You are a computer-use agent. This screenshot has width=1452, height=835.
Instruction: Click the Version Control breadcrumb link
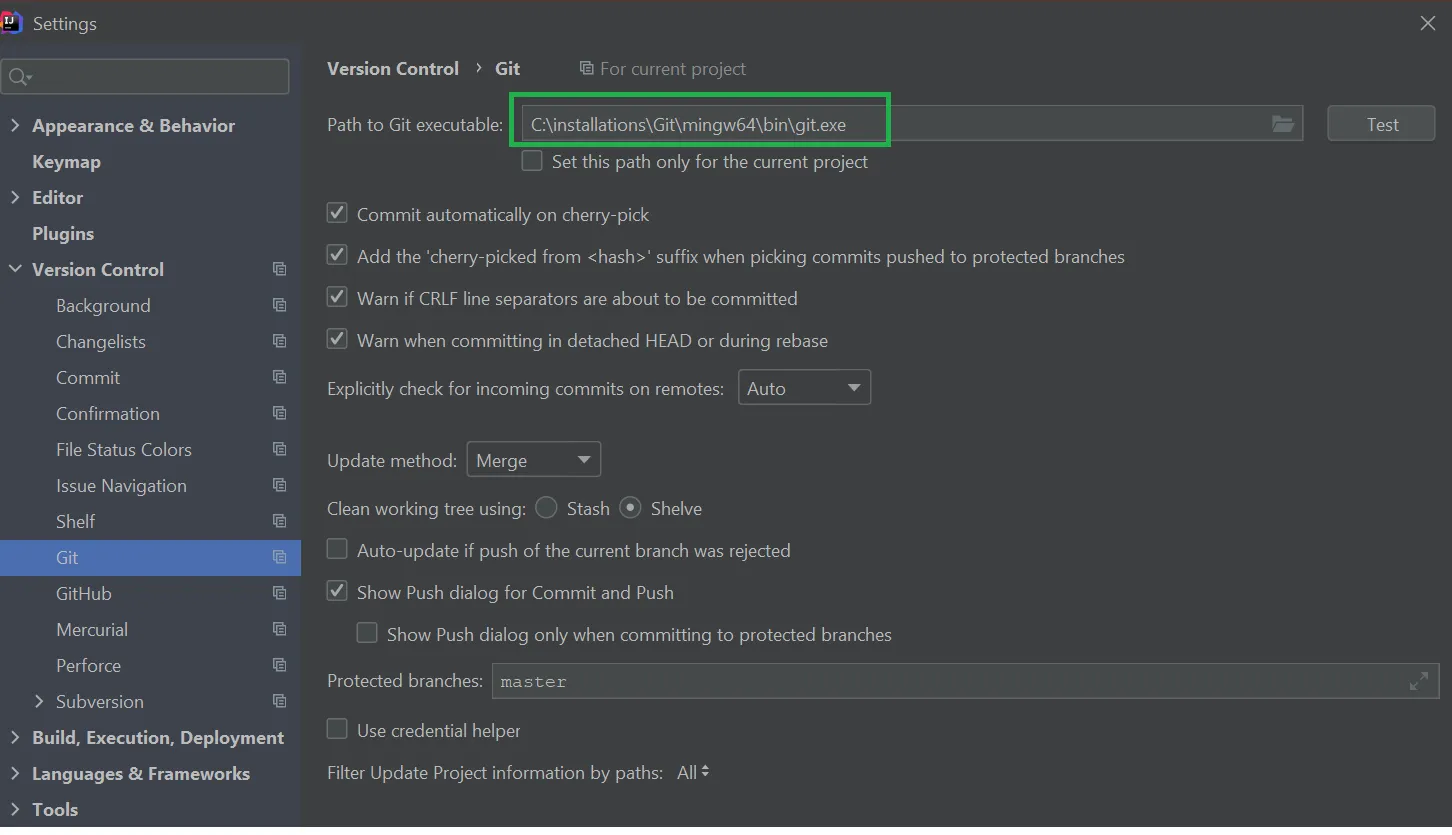coord(393,68)
